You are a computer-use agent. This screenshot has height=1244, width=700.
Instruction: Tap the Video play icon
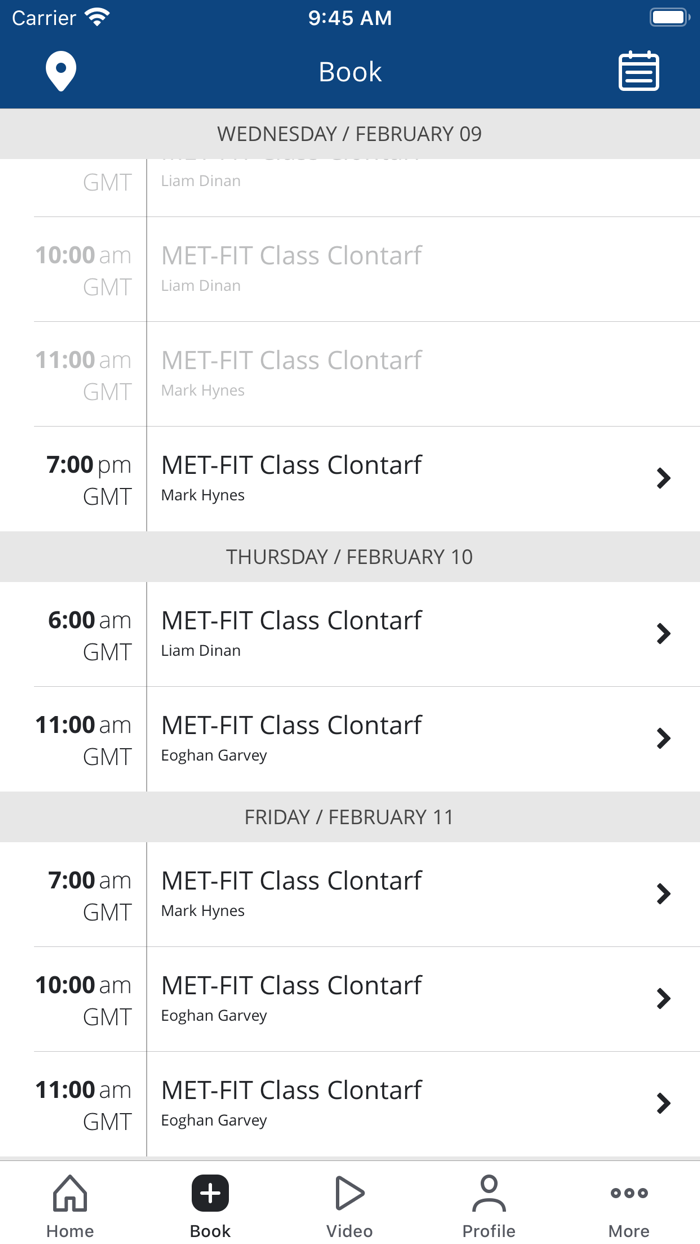tap(349, 1193)
